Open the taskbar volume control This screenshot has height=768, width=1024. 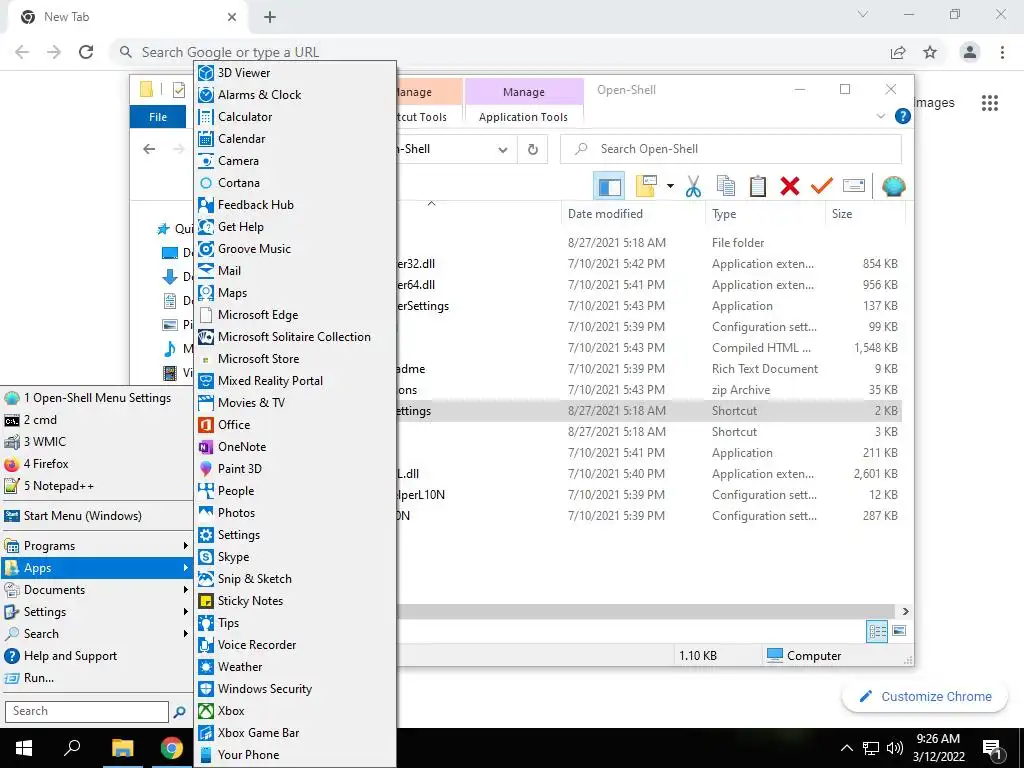pos(895,748)
